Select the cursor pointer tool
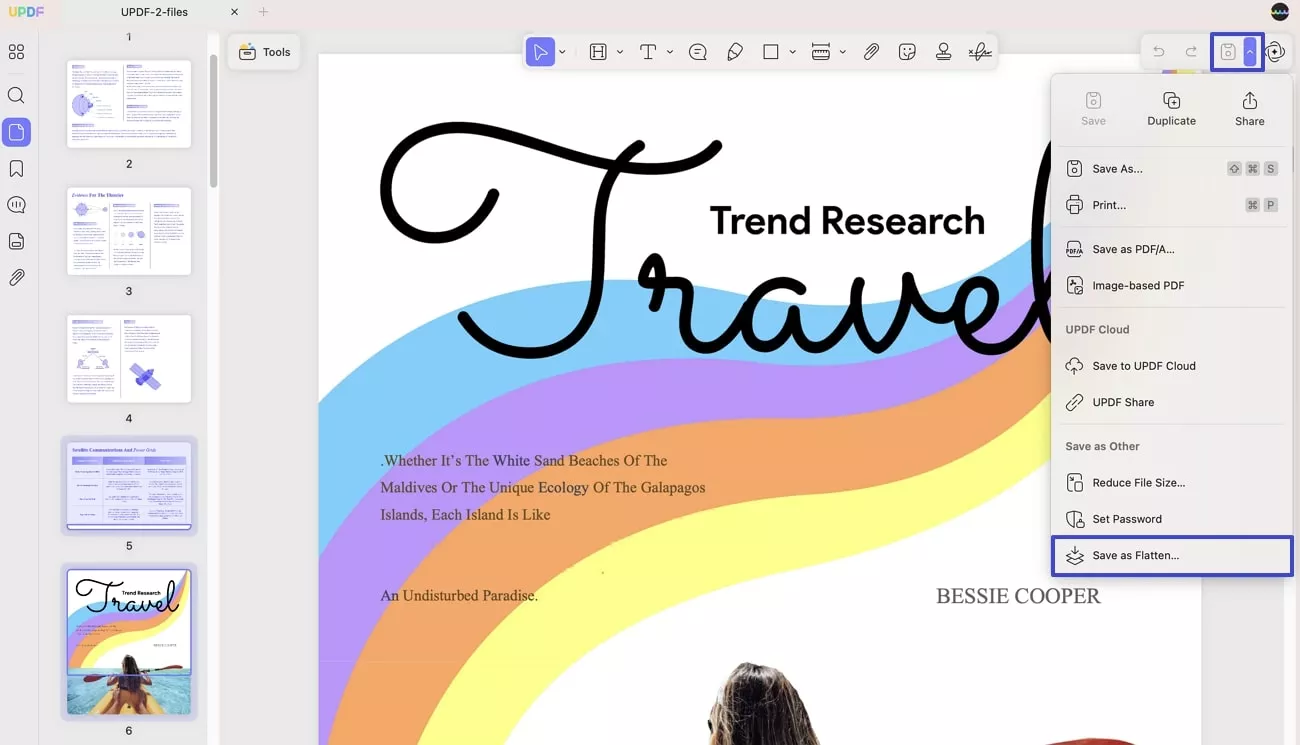This screenshot has height=745, width=1300. pos(540,52)
